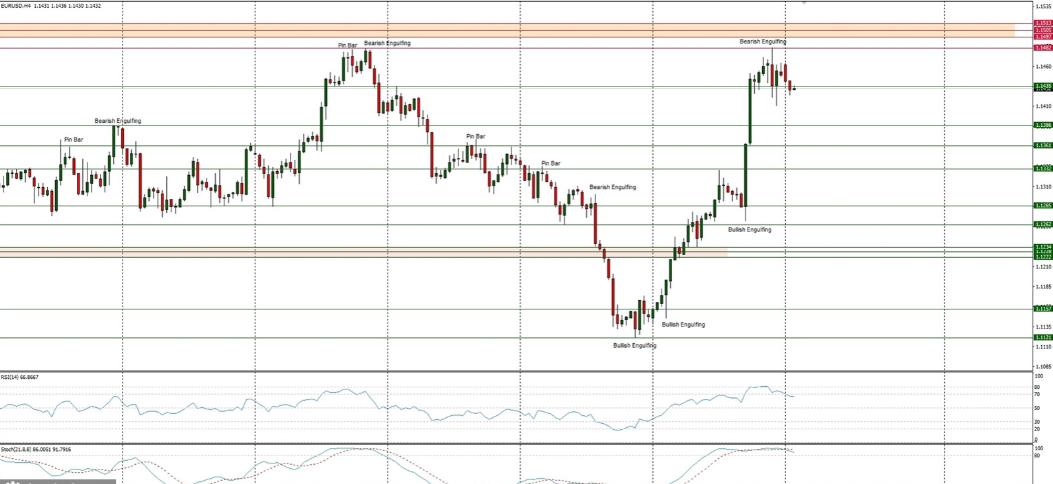Screen dimensions: 1053x484
Task: Select Bullish Engulfing label near the 1.1262 line
Action: 749,229
